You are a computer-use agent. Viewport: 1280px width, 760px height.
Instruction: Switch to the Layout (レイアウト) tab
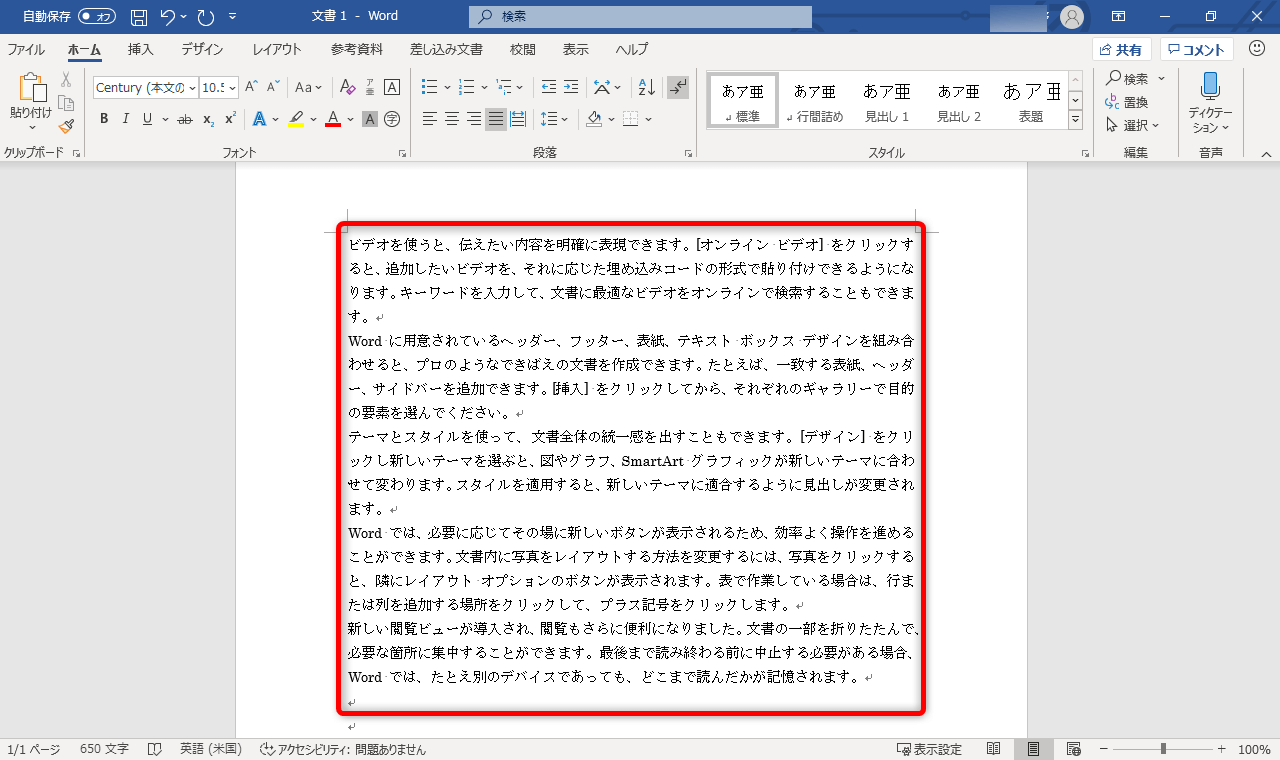[x=277, y=49]
